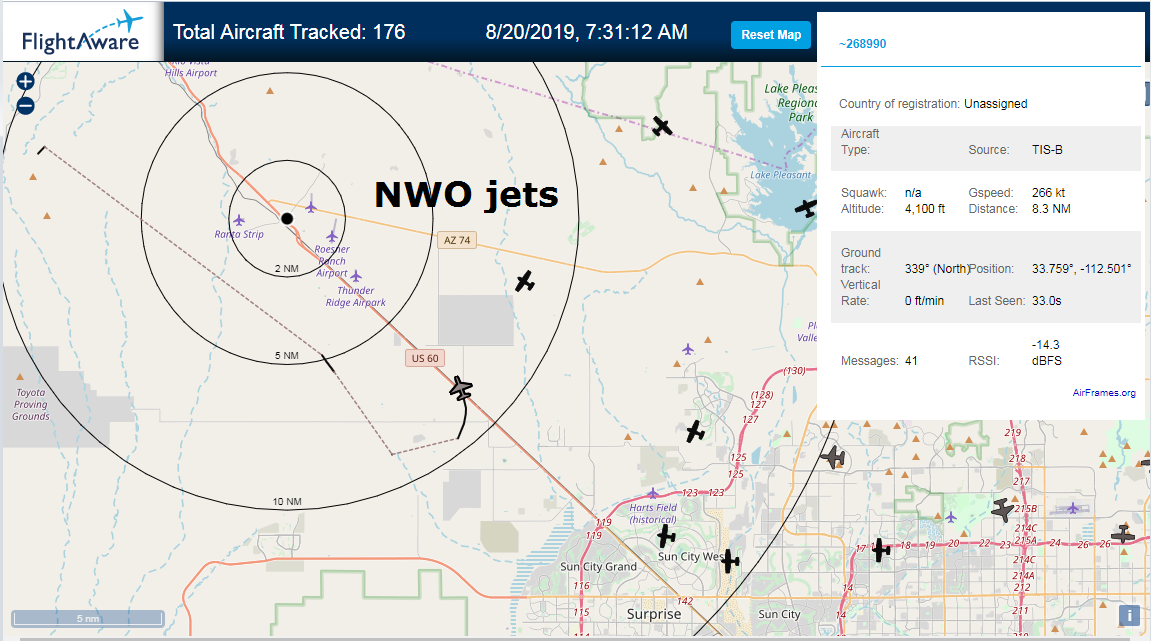
Task: Click the position 33.759°, -112.501° value
Action: pos(1081,269)
